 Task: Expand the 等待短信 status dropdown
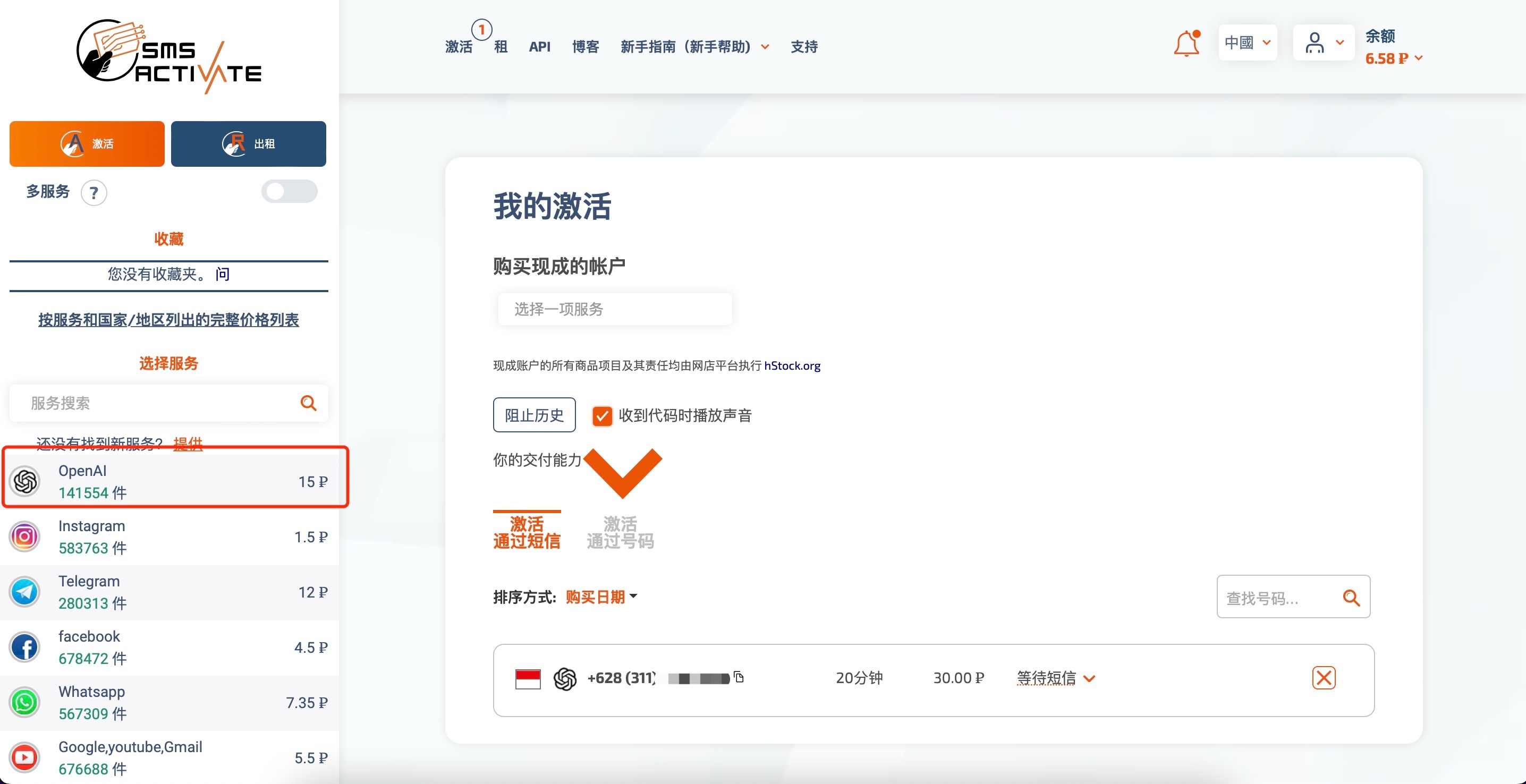pyautogui.click(x=1055, y=678)
